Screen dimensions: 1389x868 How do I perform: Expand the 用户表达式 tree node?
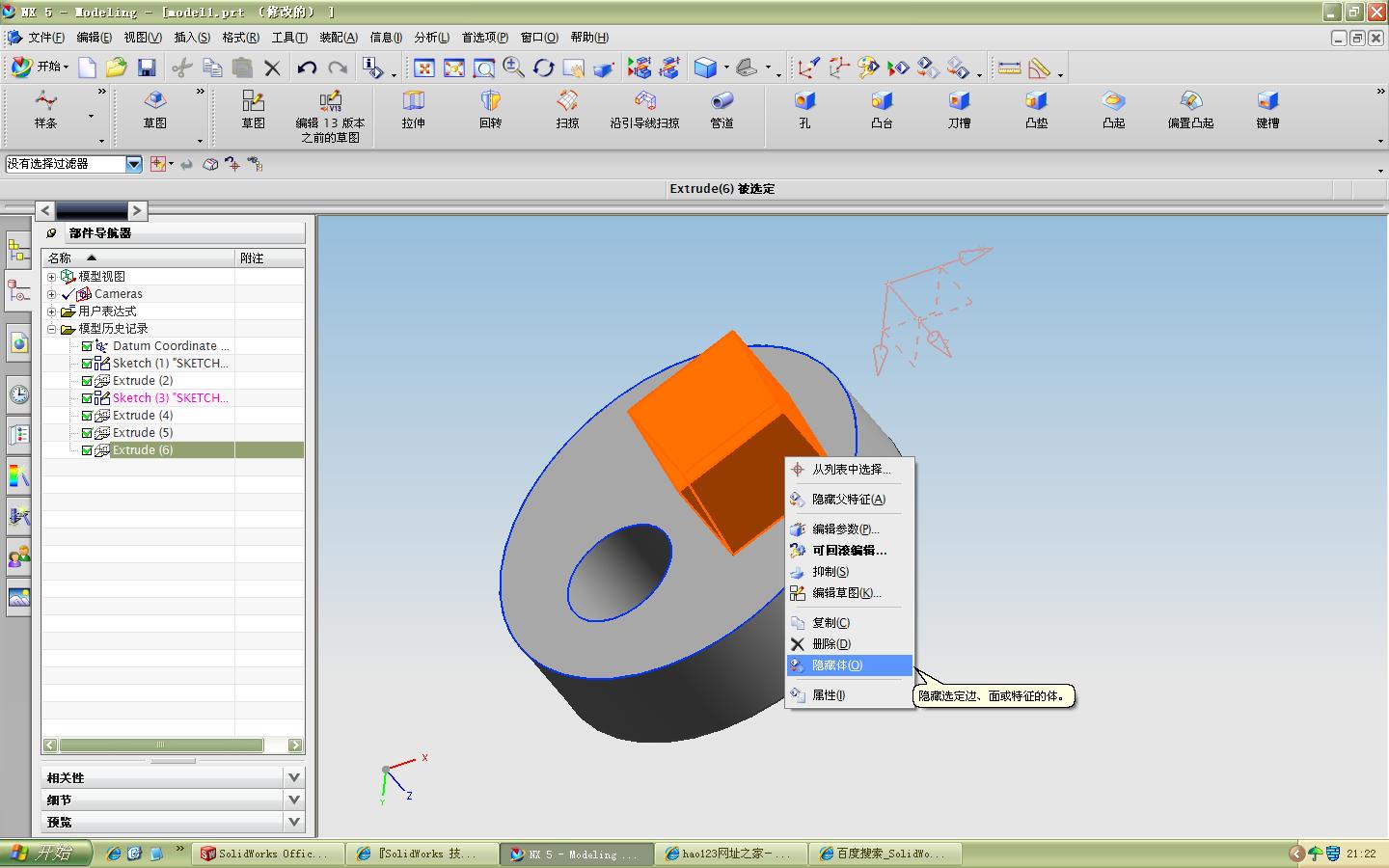(51, 312)
